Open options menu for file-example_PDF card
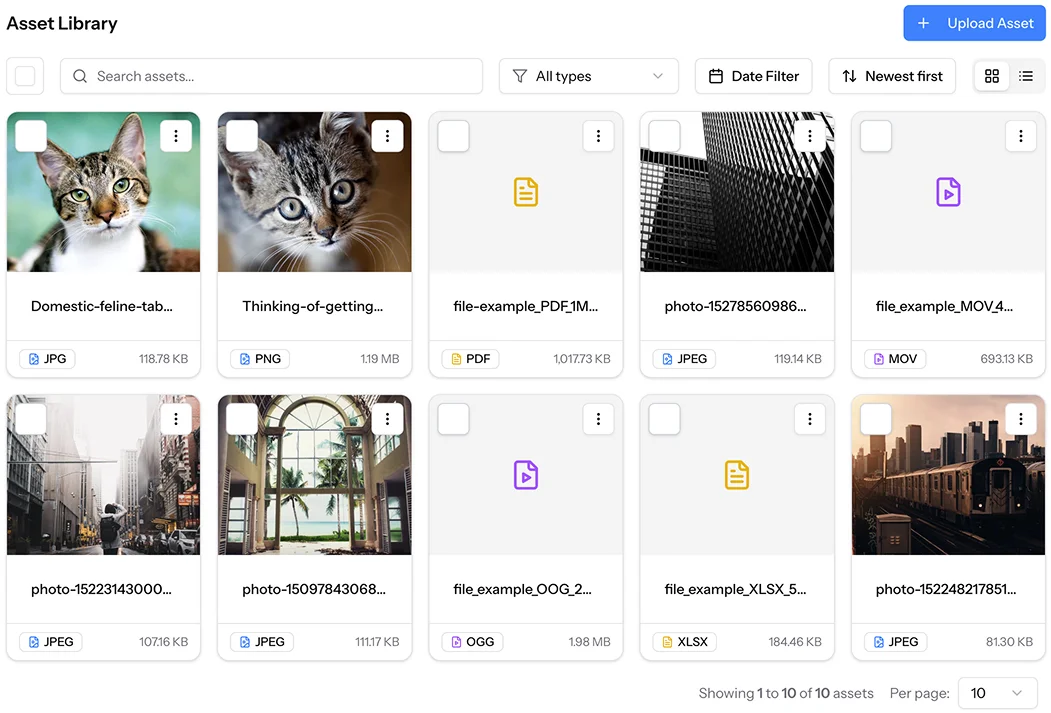This screenshot has height=713, width=1051. coord(599,136)
